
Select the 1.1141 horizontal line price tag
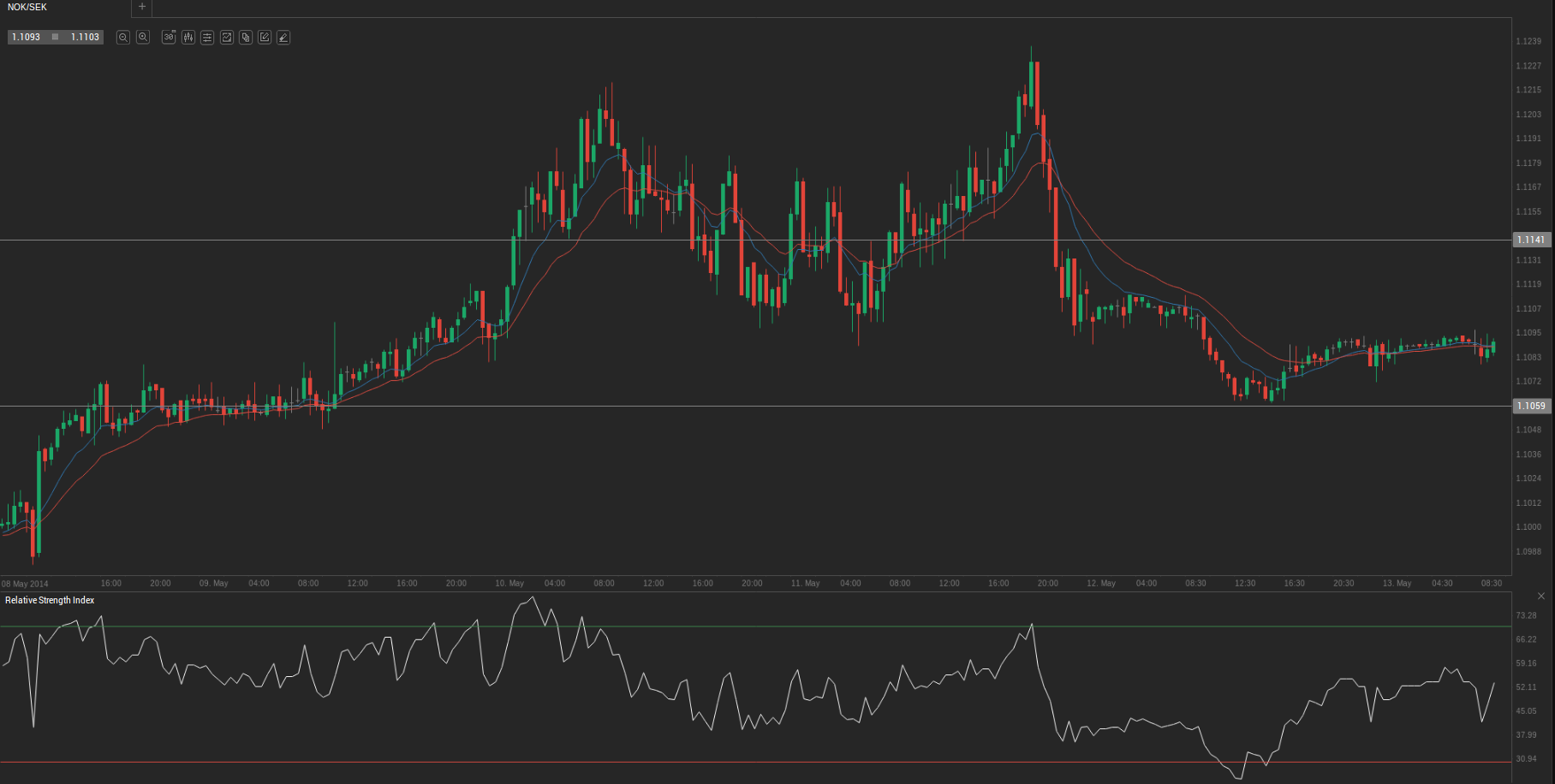click(x=1531, y=241)
